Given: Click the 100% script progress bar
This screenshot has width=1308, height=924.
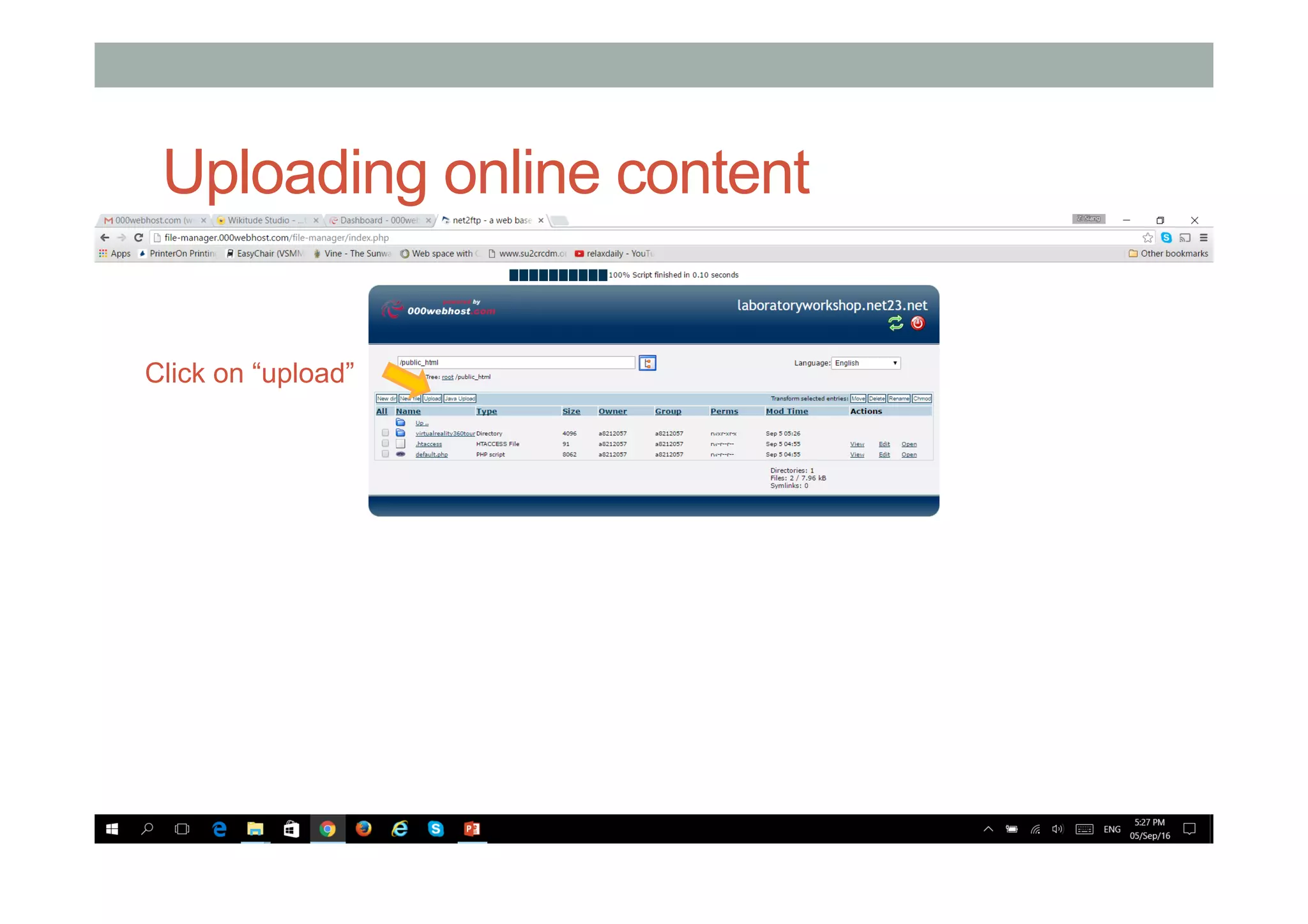Looking at the screenshot, I should (558, 275).
